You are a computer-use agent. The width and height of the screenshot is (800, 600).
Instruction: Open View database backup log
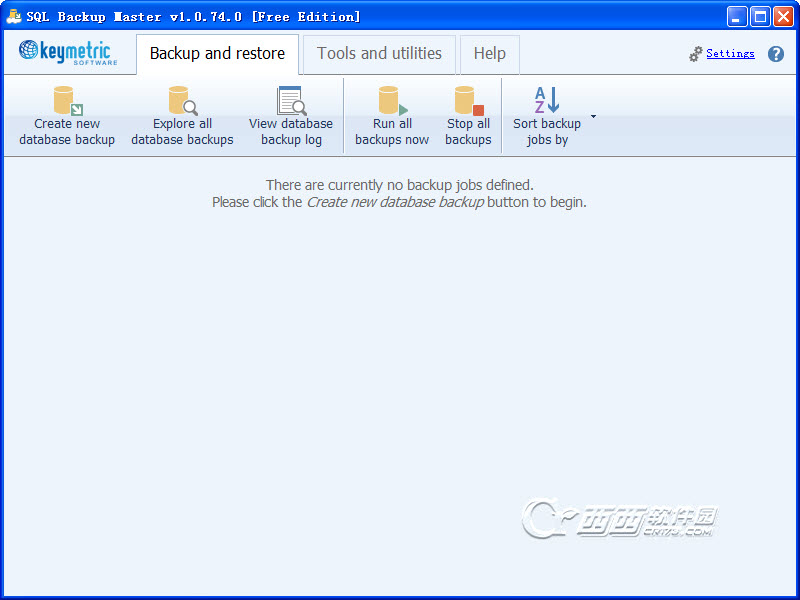(291, 116)
